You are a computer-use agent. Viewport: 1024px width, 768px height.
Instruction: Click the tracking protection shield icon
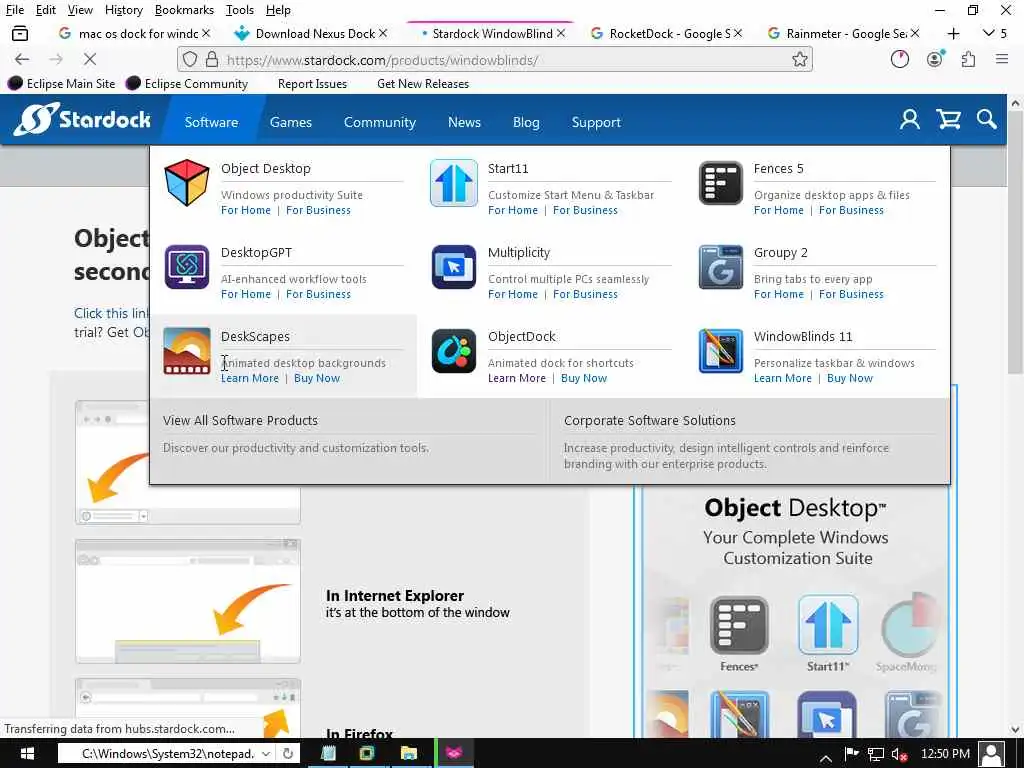[190, 59]
